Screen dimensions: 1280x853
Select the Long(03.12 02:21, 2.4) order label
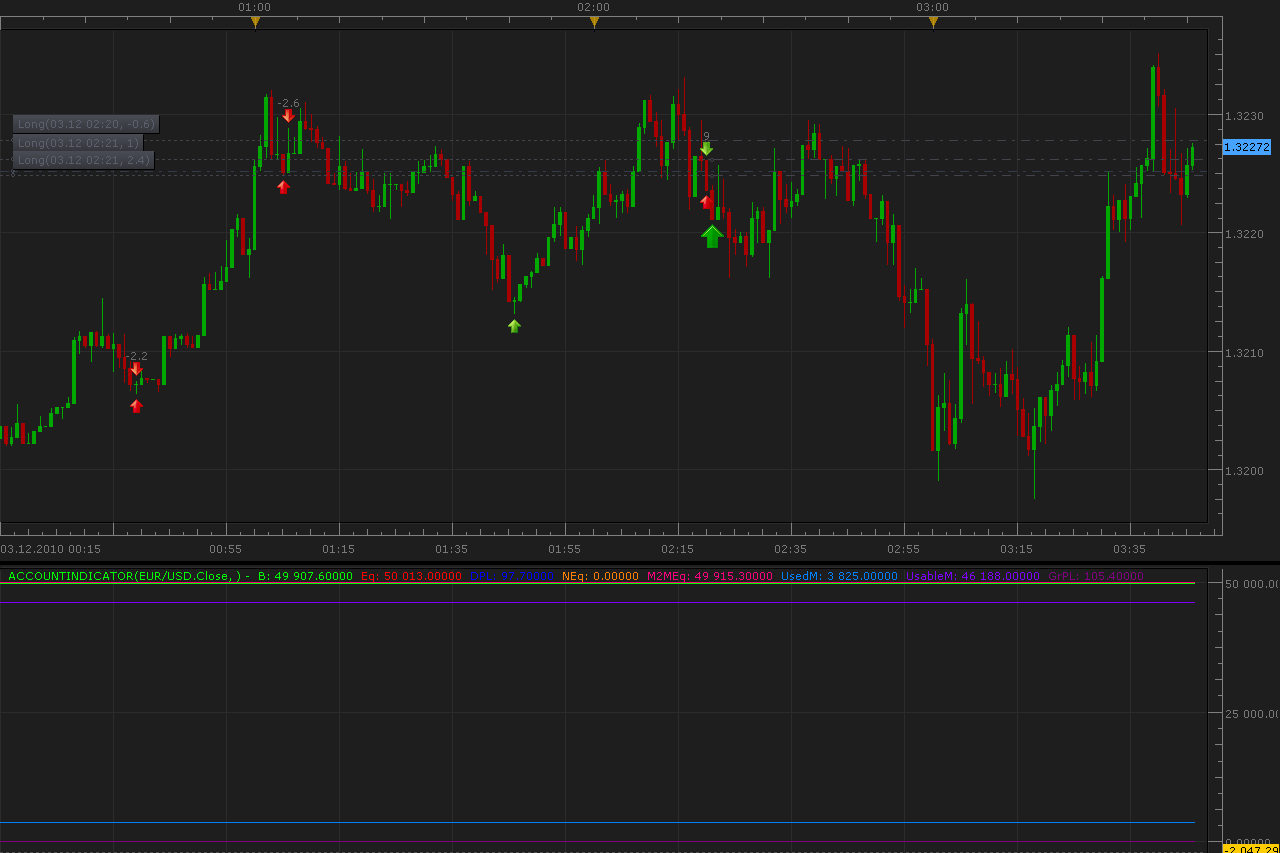pos(84,160)
